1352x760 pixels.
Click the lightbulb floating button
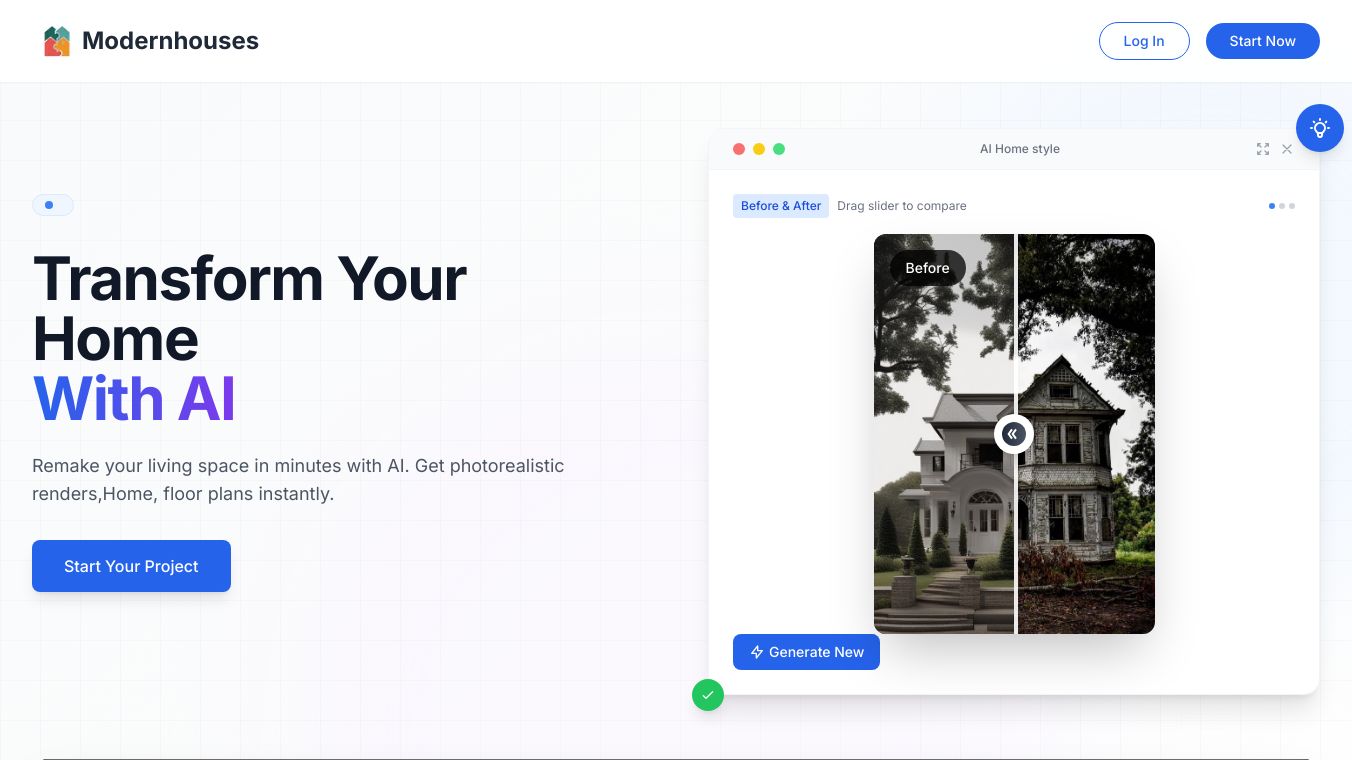pos(1320,128)
